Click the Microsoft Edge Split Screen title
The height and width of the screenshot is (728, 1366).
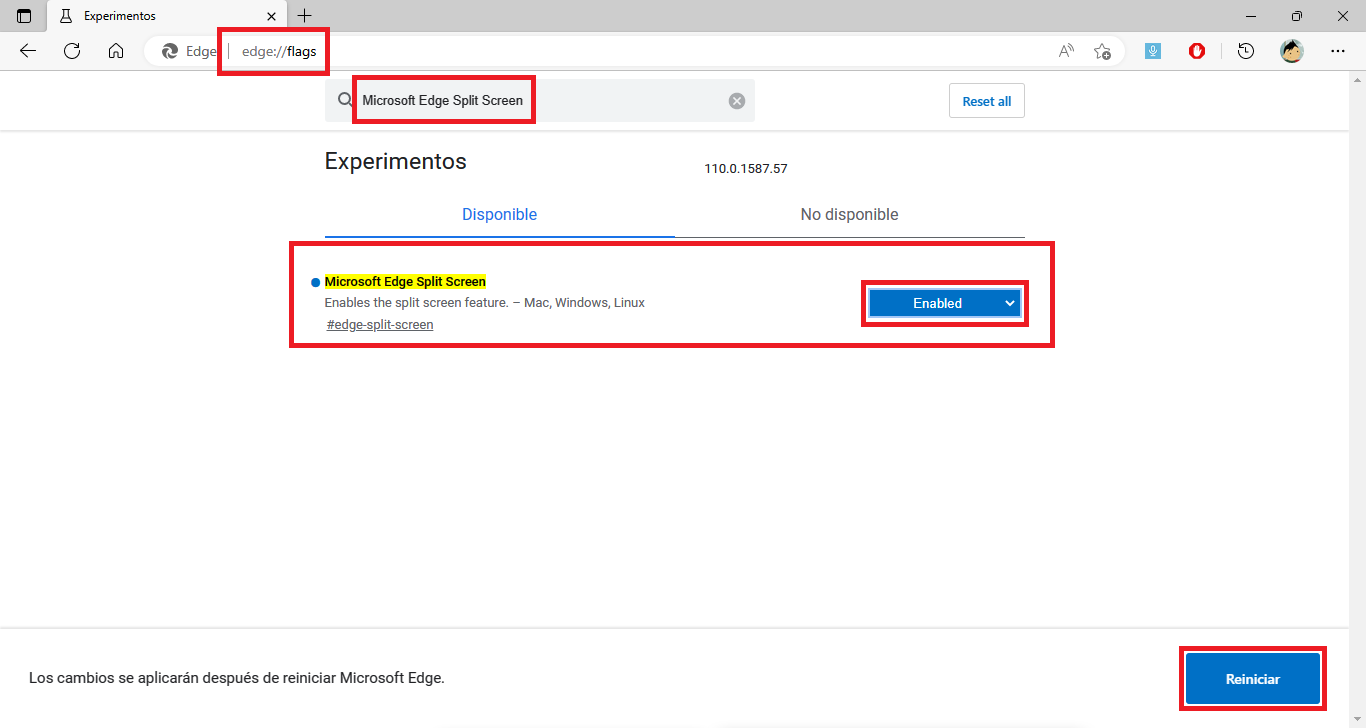[x=405, y=282]
